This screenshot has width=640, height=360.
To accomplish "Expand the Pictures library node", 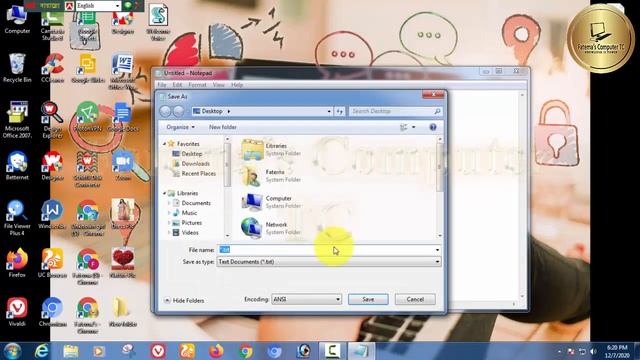I will pos(169,223).
